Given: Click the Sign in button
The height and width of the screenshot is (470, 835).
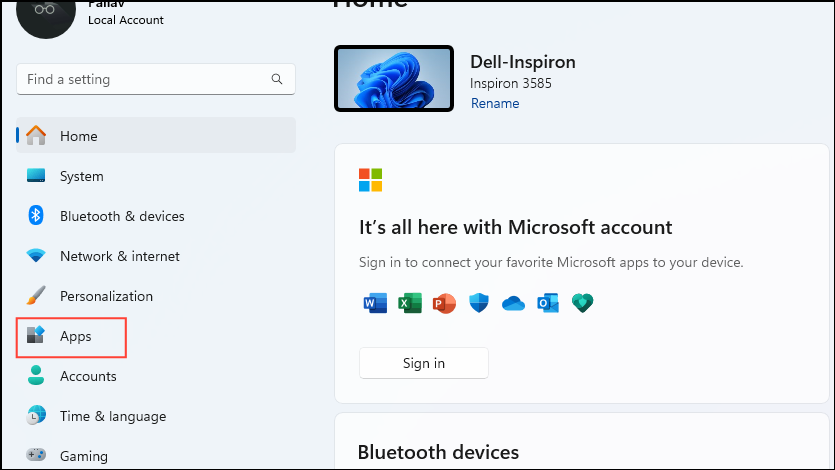Looking at the screenshot, I should [424, 363].
